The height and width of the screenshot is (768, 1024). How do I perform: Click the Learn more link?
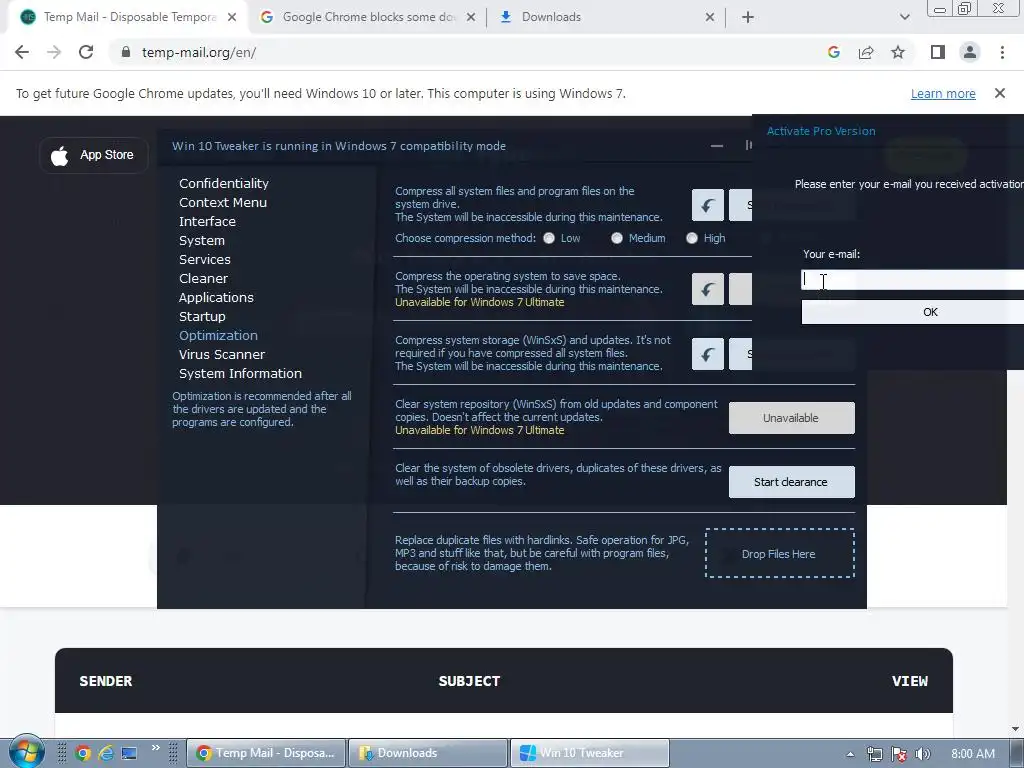943,93
